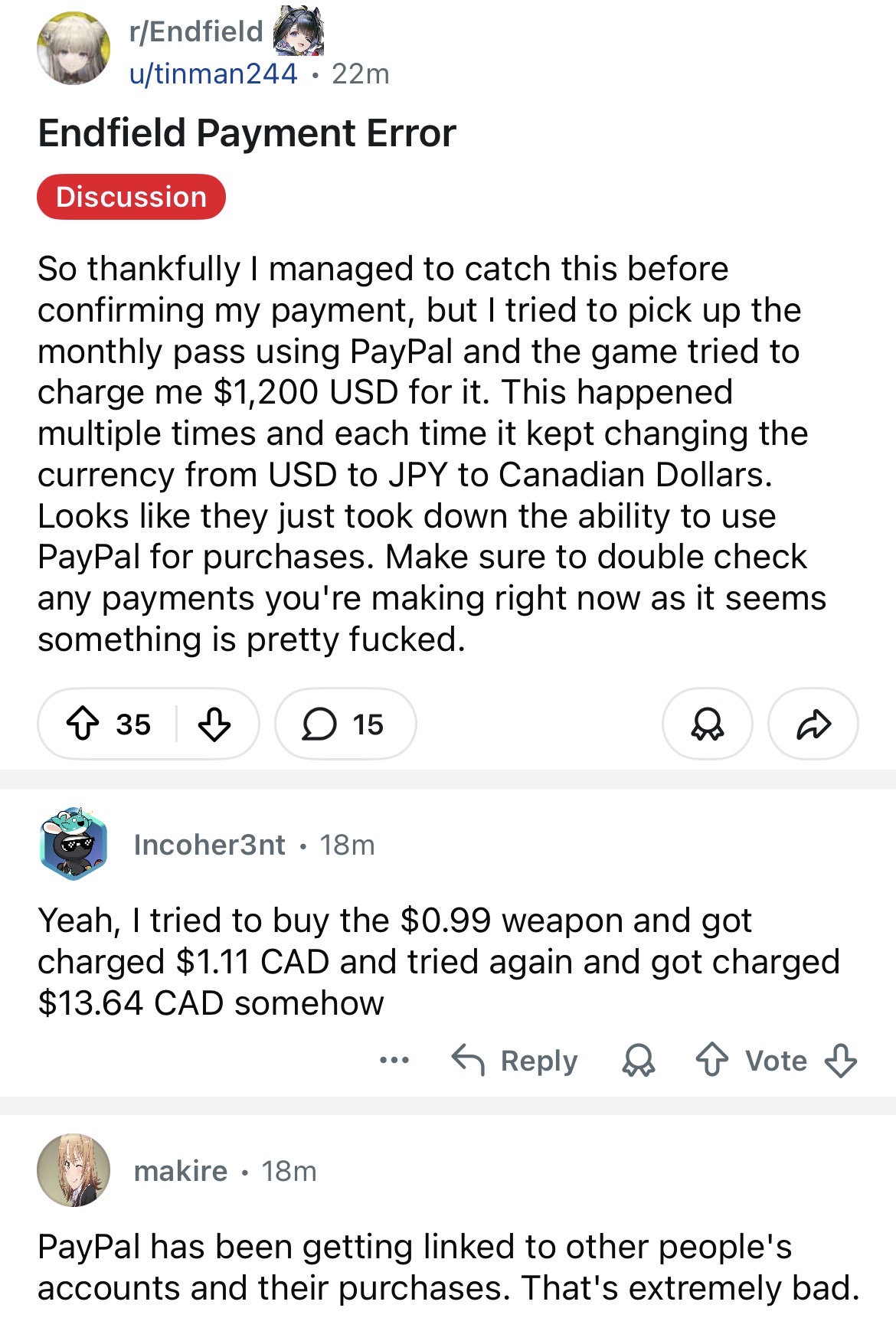Image resolution: width=896 pixels, height=1318 pixels.
Task: Give an award to the post
Action: click(x=707, y=724)
